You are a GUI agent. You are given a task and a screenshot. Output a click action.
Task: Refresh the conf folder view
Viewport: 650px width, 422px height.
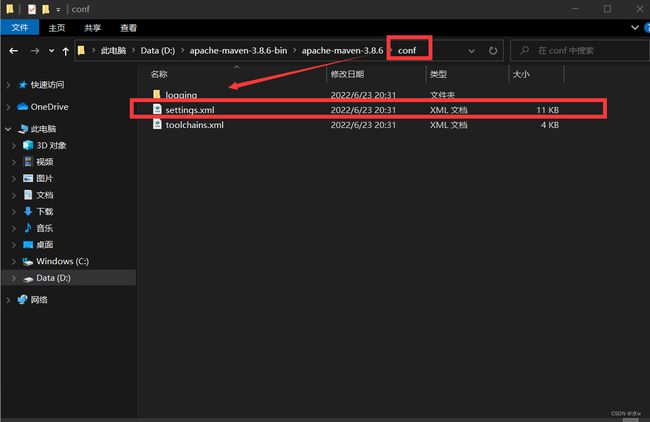click(493, 51)
